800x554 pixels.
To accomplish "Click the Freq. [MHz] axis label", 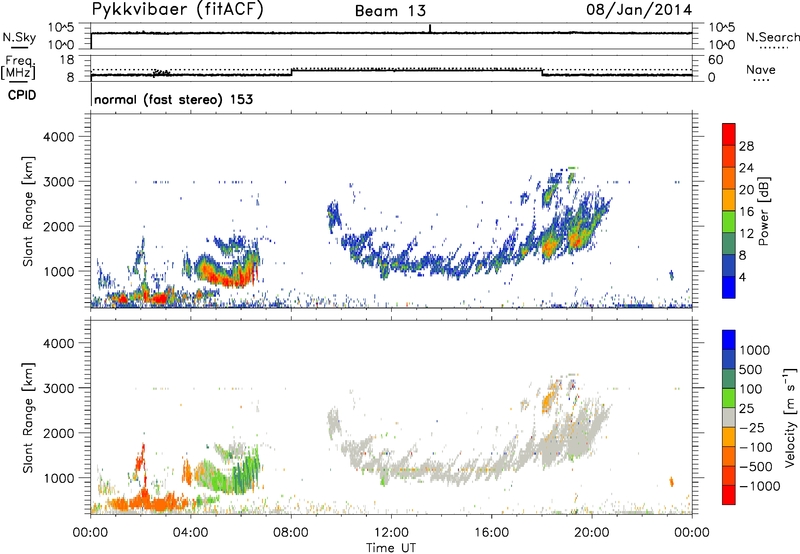I will (18, 68).
